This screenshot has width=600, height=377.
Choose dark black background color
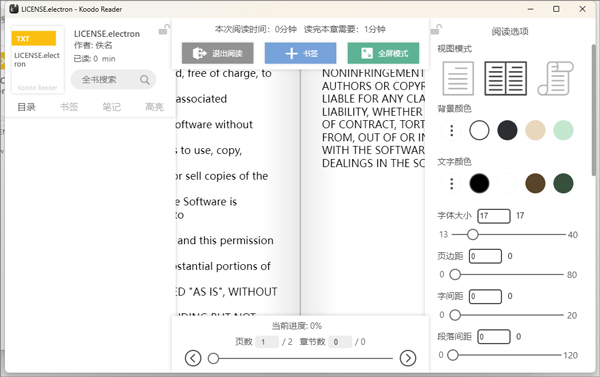[x=507, y=130]
